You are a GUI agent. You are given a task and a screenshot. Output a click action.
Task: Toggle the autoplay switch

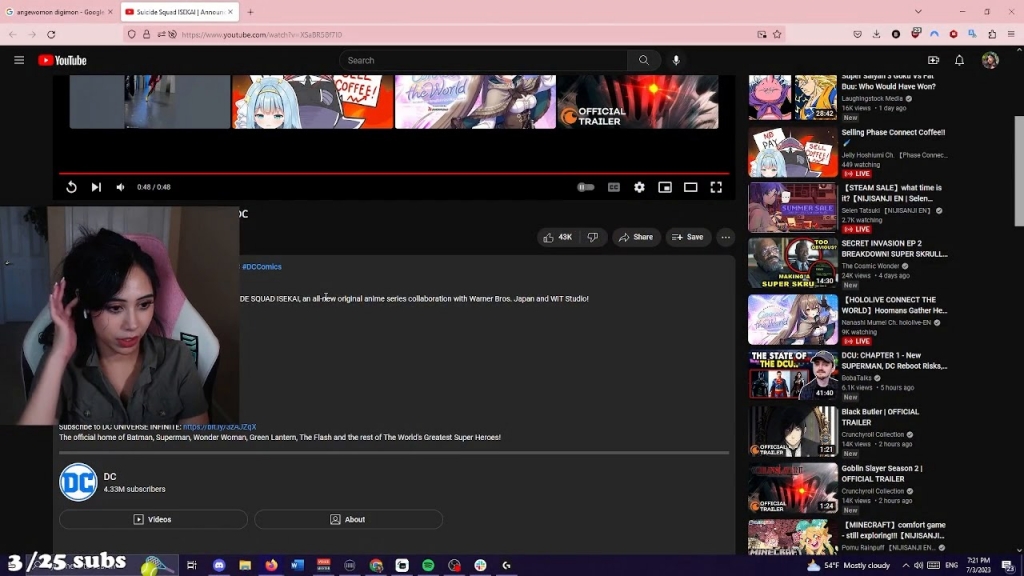[586, 187]
